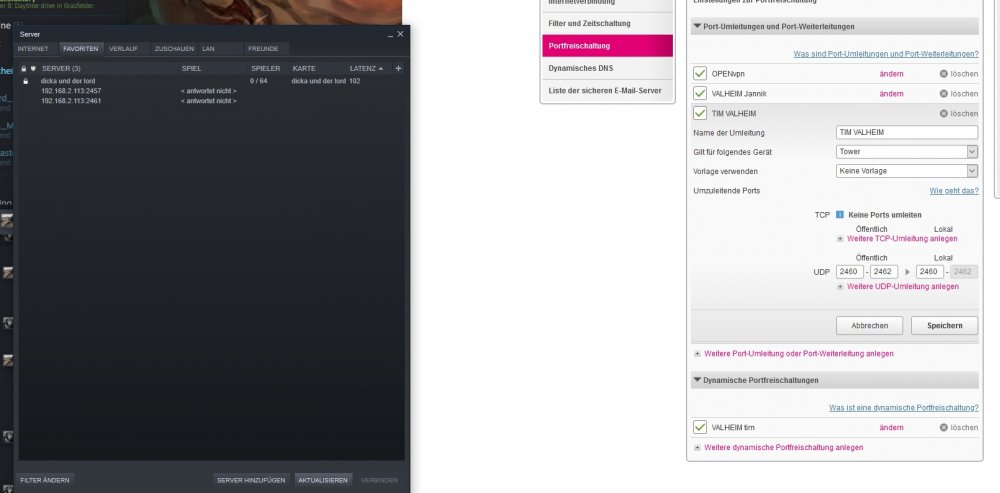The image size is (1000, 493).
Task: Collapse Port-Umleitungen und Port-Weiterleitungen section
Action: (x=696, y=27)
